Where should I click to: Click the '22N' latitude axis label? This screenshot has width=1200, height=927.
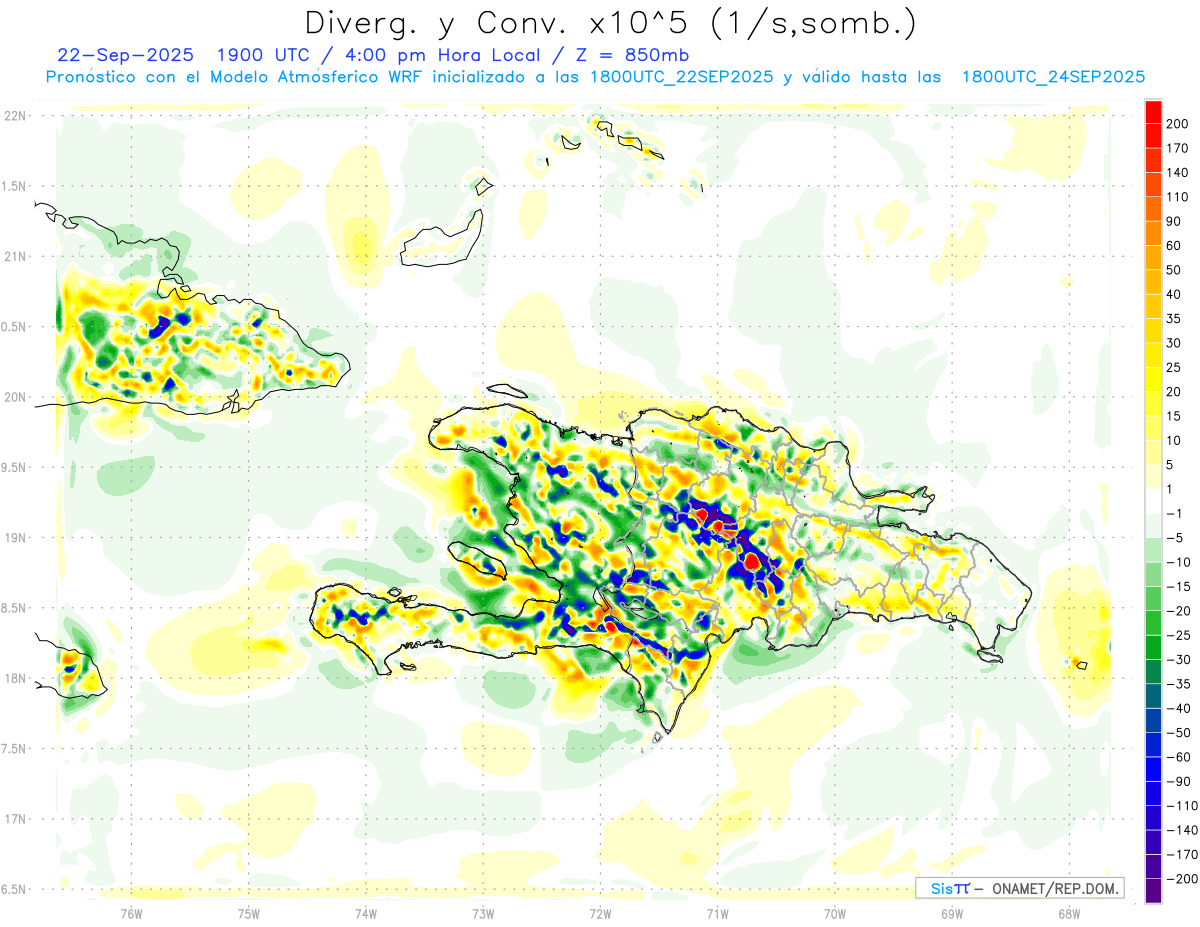pos(15,116)
